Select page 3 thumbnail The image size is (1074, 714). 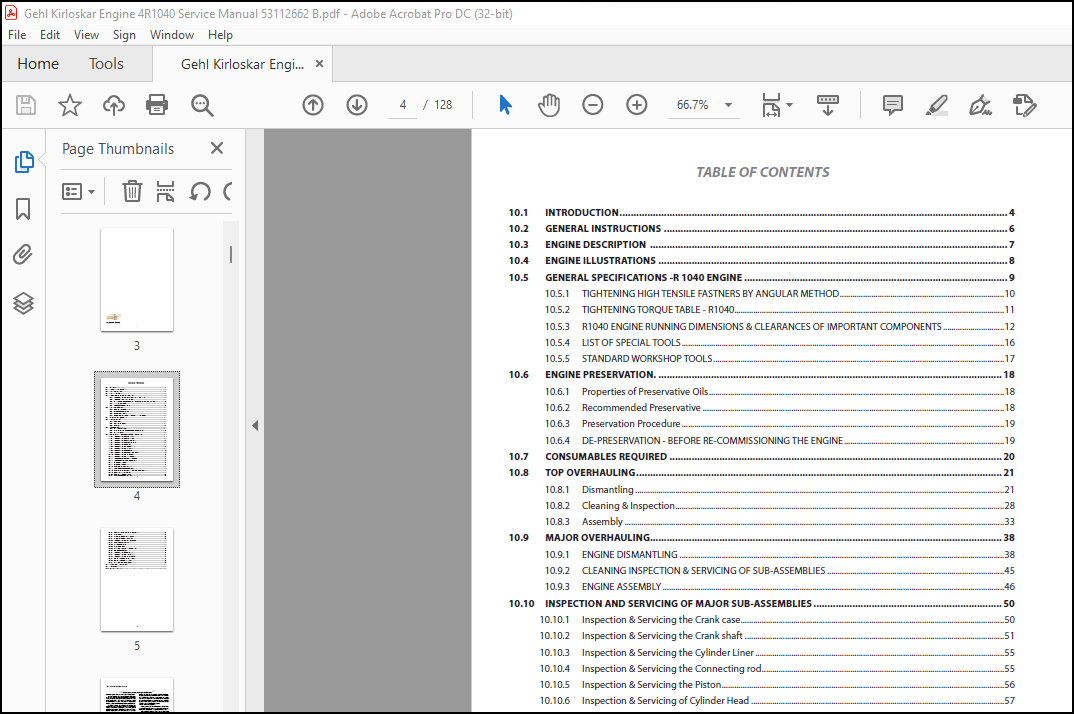[x=137, y=280]
